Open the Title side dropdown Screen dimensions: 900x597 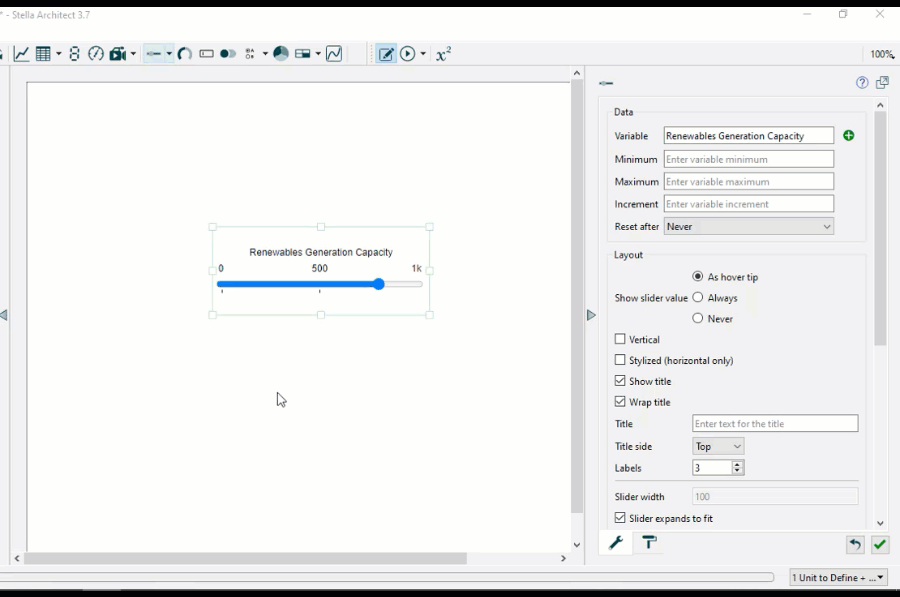(718, 446)
